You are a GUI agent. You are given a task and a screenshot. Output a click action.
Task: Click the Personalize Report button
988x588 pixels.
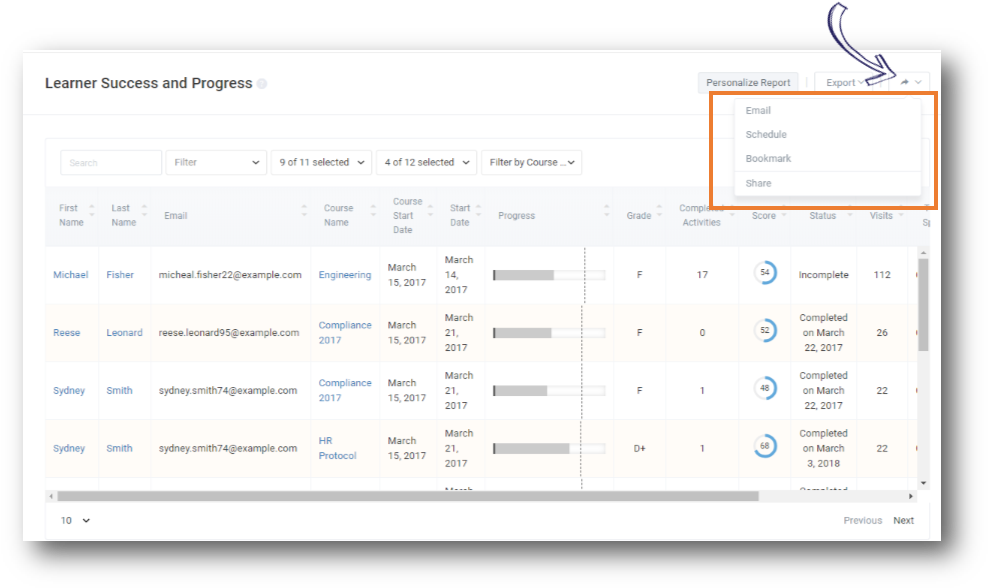[x=748, y=83]
